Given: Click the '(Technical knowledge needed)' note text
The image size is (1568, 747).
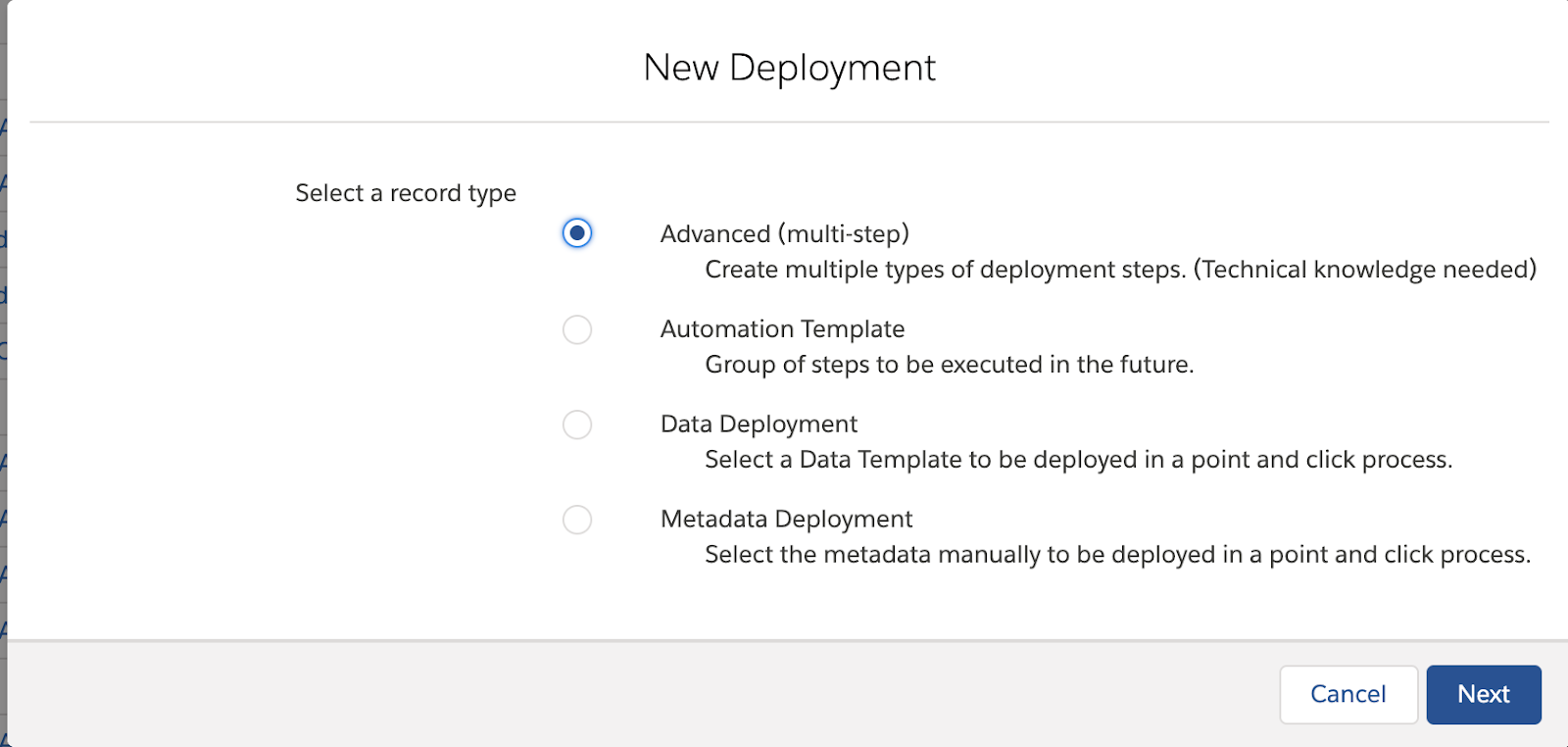Looking at the screenshot, I should pos(1364,270).
